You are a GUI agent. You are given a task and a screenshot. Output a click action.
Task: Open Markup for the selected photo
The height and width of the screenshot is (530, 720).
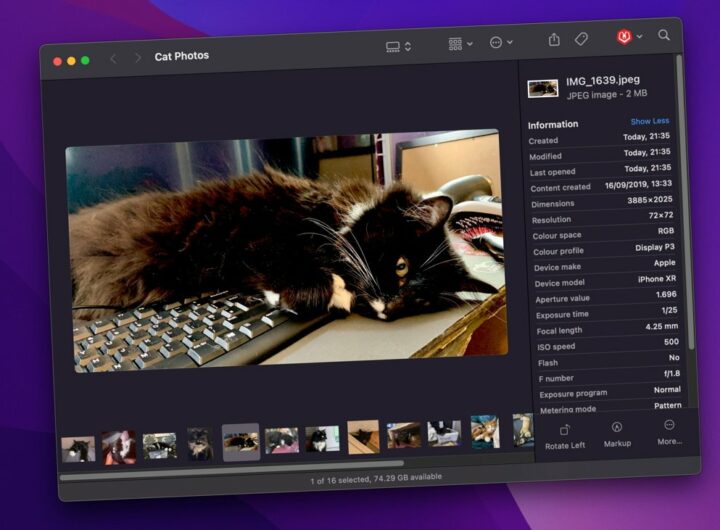click(x=617, y=433)
